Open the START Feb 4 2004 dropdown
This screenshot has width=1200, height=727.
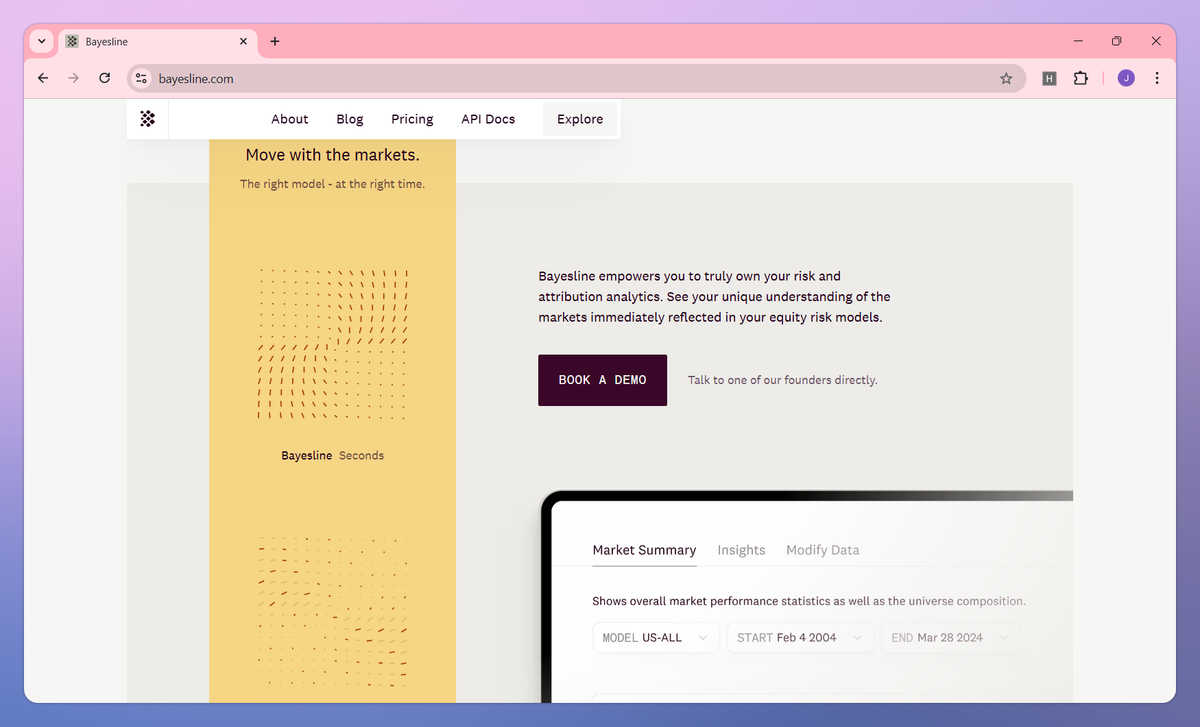point(800,637)
